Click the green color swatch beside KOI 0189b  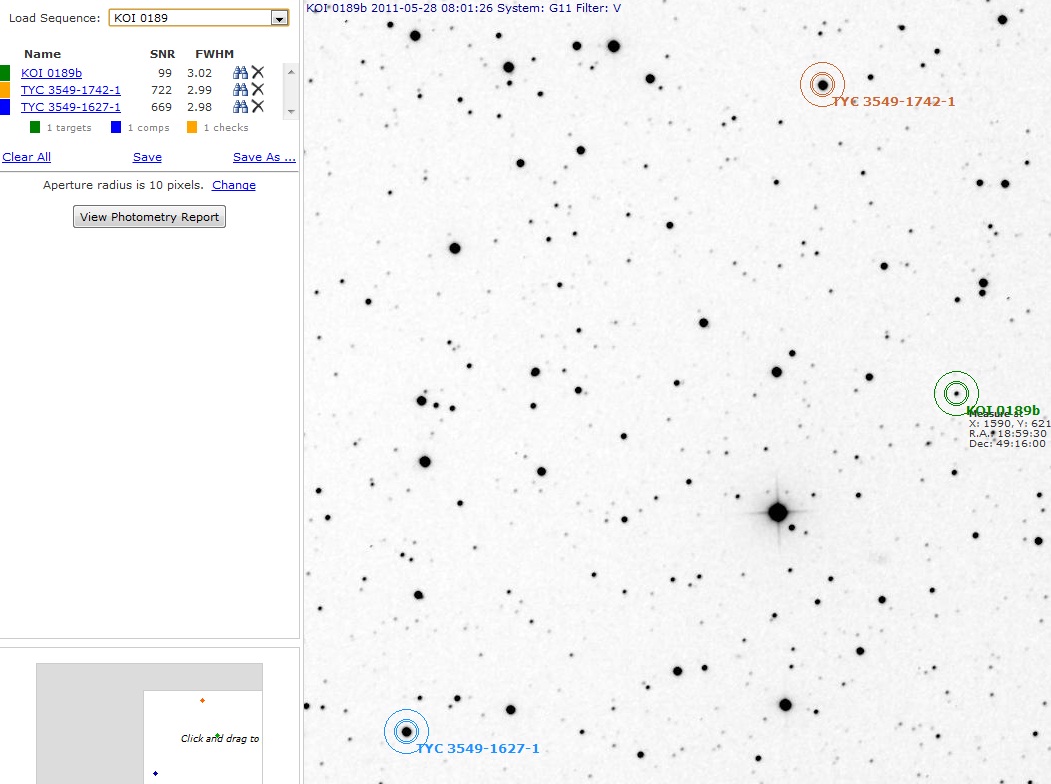click(x=5, y=73)
